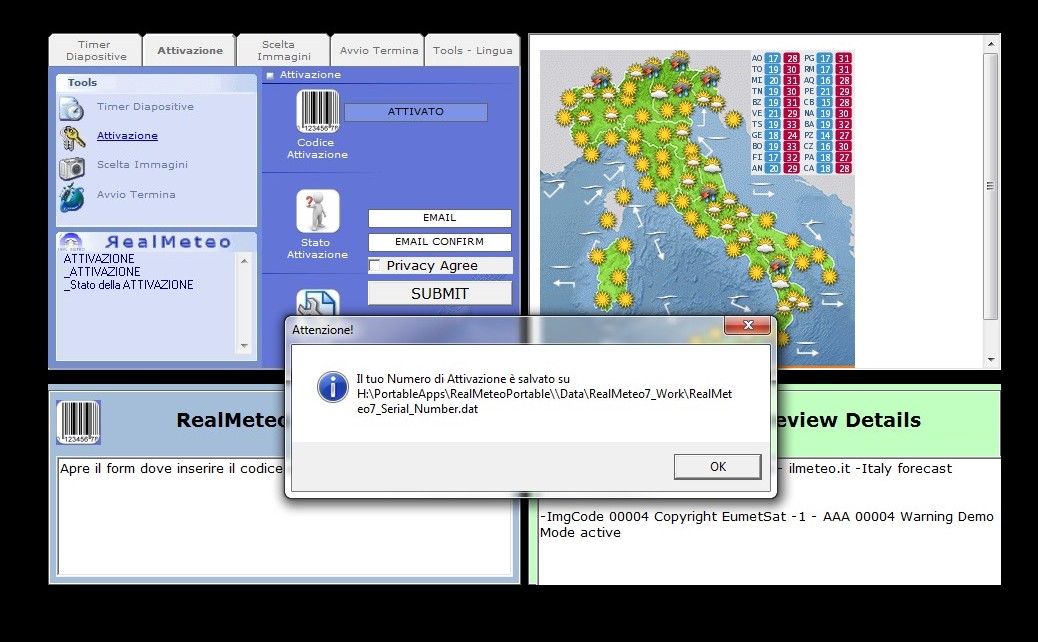The image size is (1038, 642).
Task: Click the first 'ATTIVAZIONE' log line
Action: (x=99, y=259)
